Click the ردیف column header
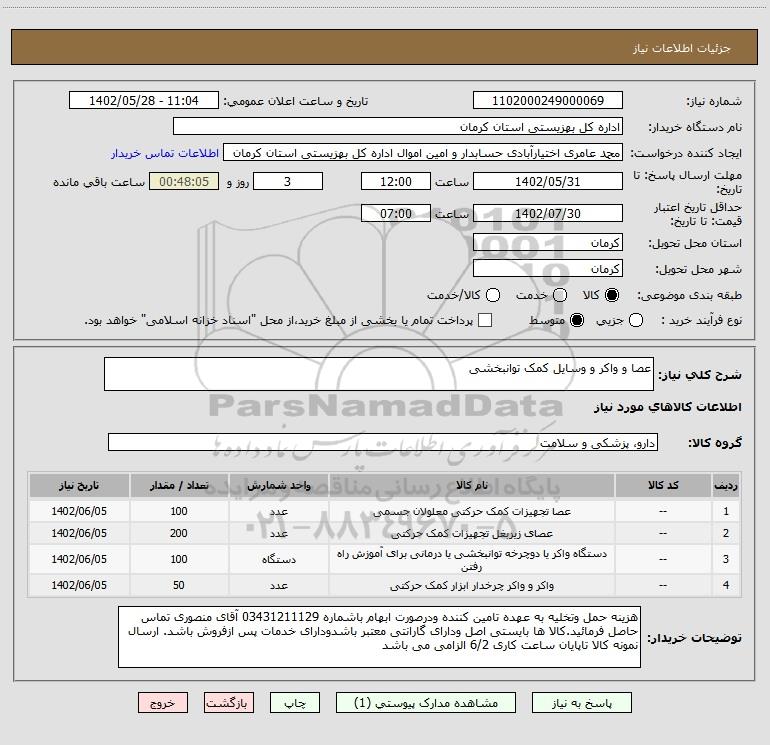 pyautogui.click(x=726, y=486)
